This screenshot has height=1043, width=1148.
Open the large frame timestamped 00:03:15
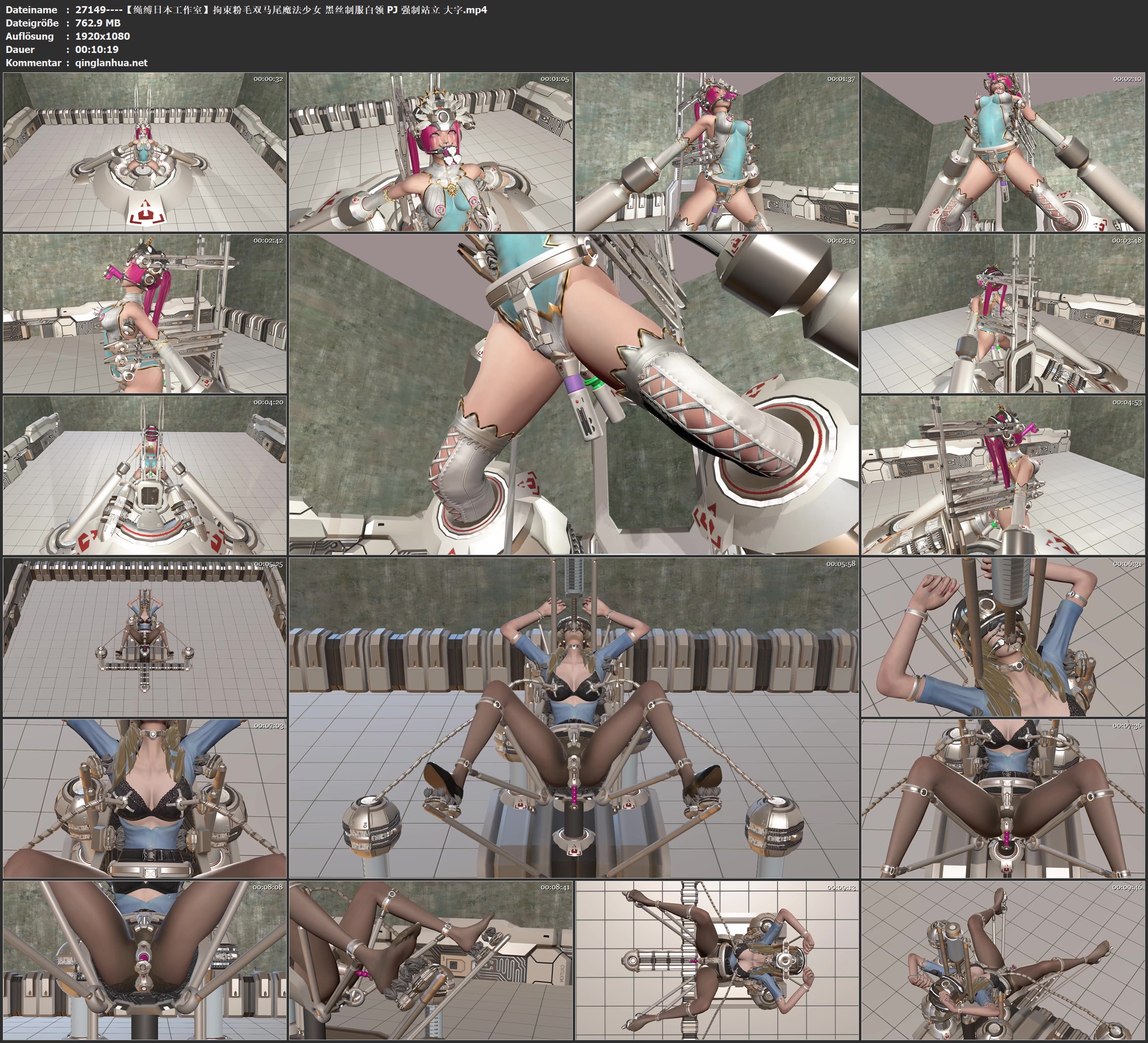pos(573,394)
